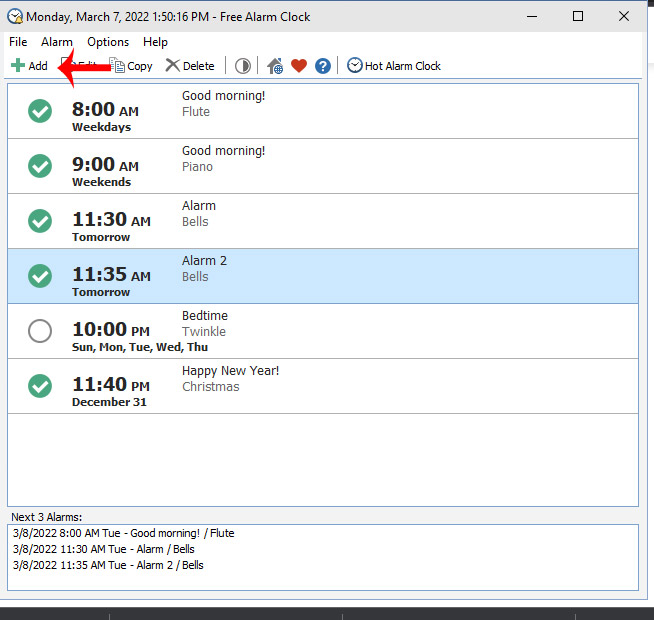
Task: Click the Add alarm plus icon
Action: [x=18, y=66]
